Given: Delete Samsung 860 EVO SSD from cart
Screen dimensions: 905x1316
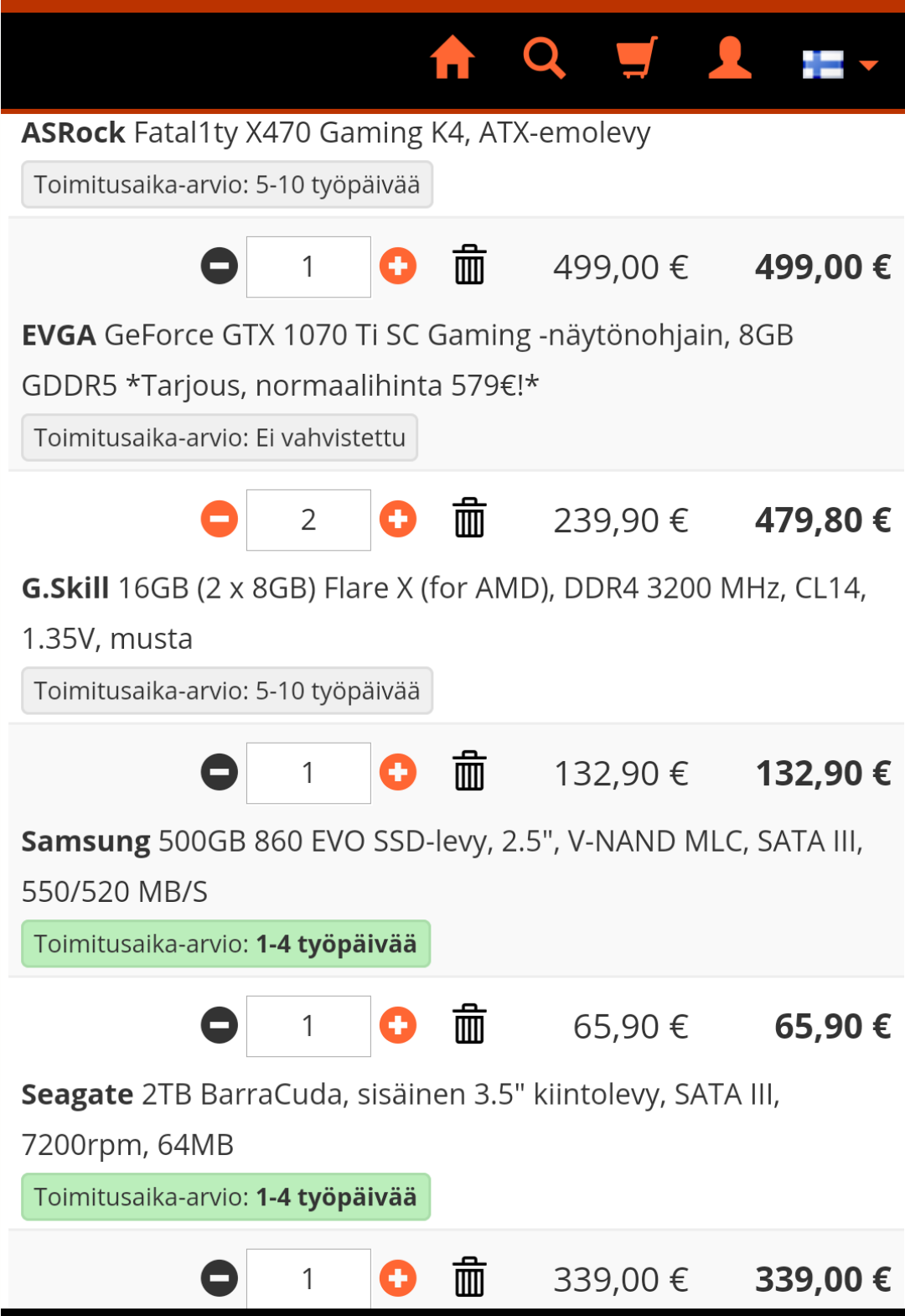Looking at the screenshot, I should tap(469, 1026).
